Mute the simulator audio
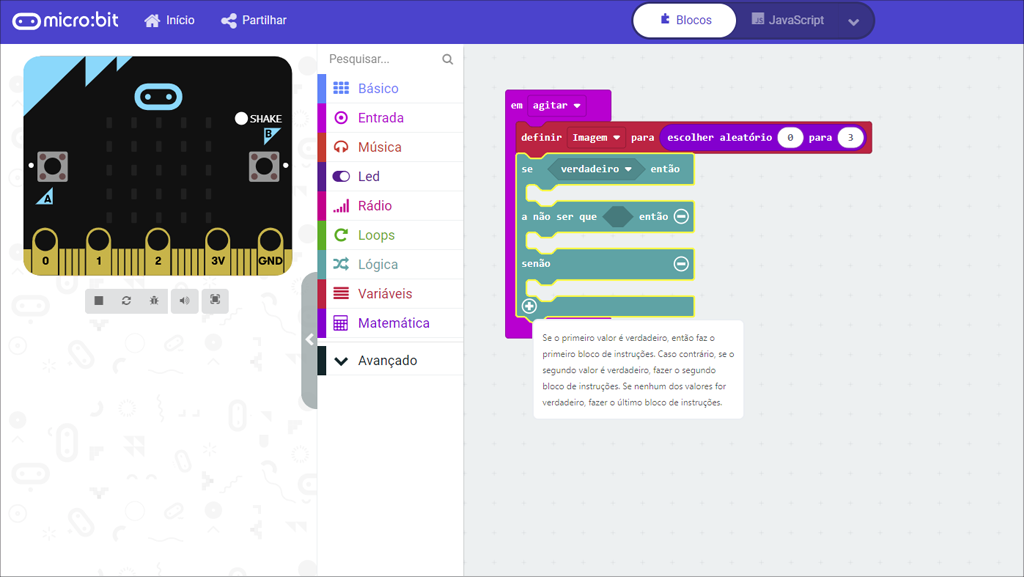 (185, 300)
